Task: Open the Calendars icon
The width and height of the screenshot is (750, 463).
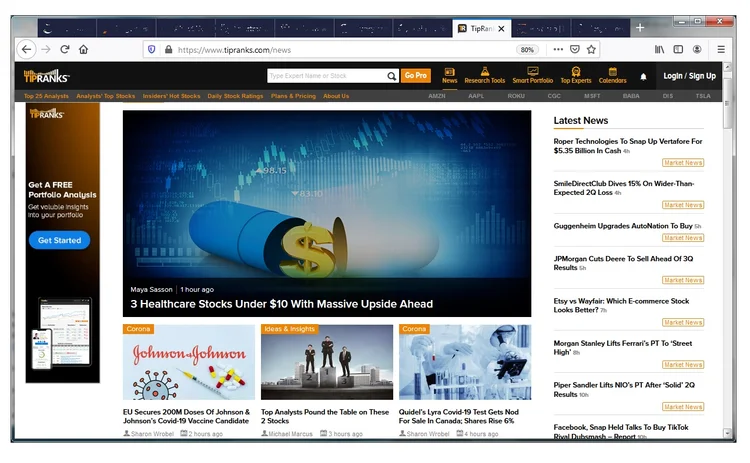Action: point(612,76)
